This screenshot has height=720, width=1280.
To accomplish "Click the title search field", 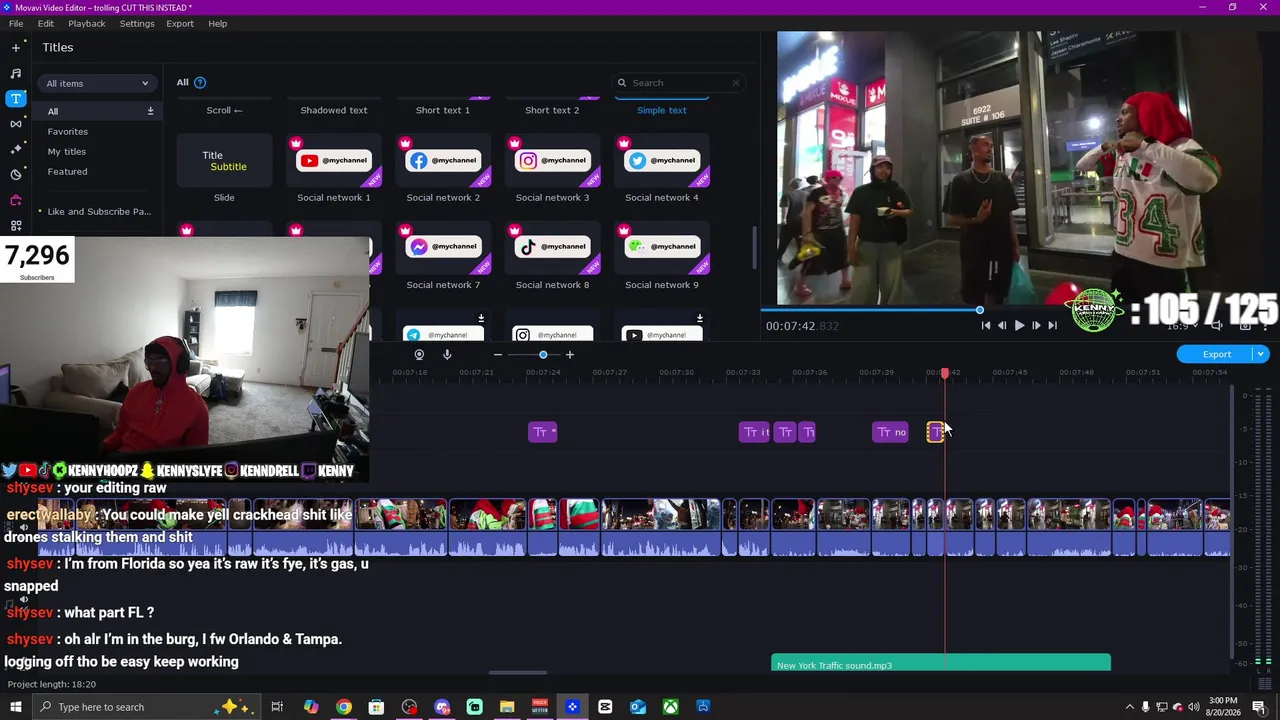I will click(x=679, y=83).
